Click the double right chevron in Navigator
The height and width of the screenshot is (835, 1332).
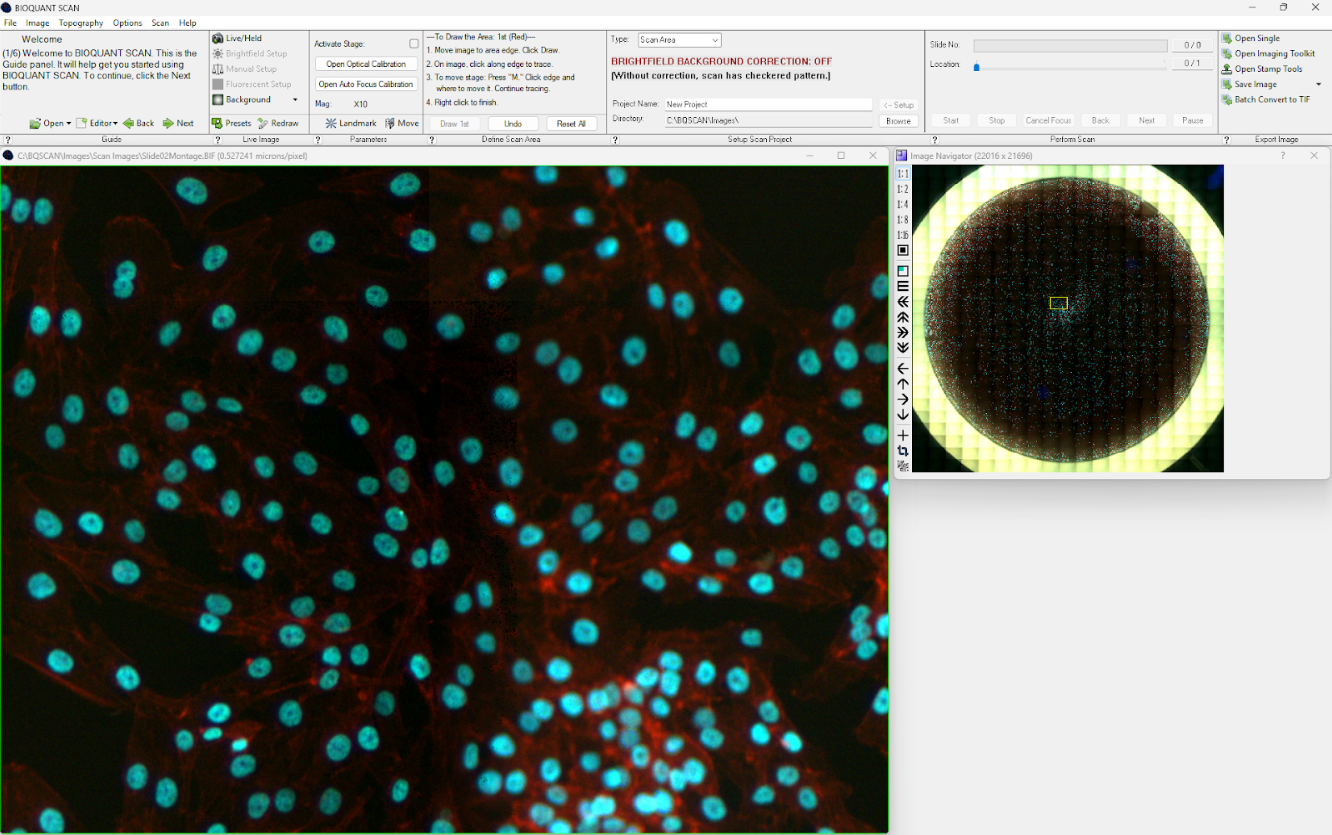point(902,332)
